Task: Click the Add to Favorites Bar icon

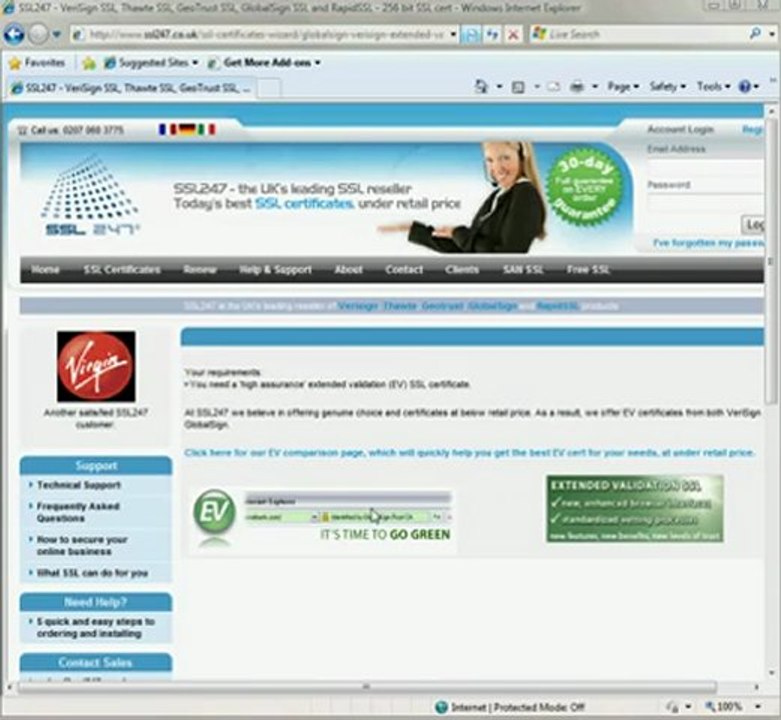Action: pyautogui.click(x=89, y=63)
